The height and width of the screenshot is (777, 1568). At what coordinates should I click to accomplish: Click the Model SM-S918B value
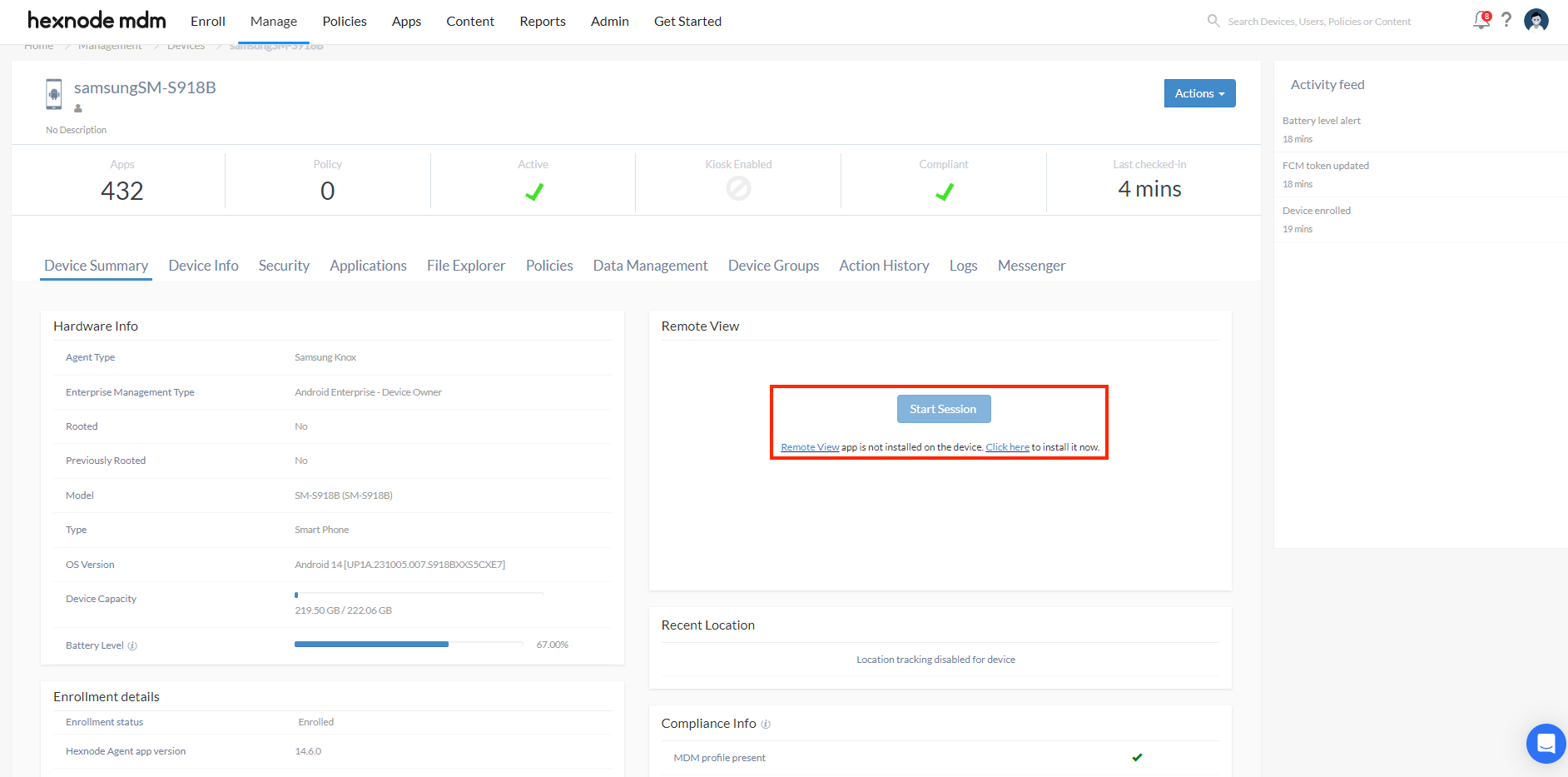(x=344, y=496)
